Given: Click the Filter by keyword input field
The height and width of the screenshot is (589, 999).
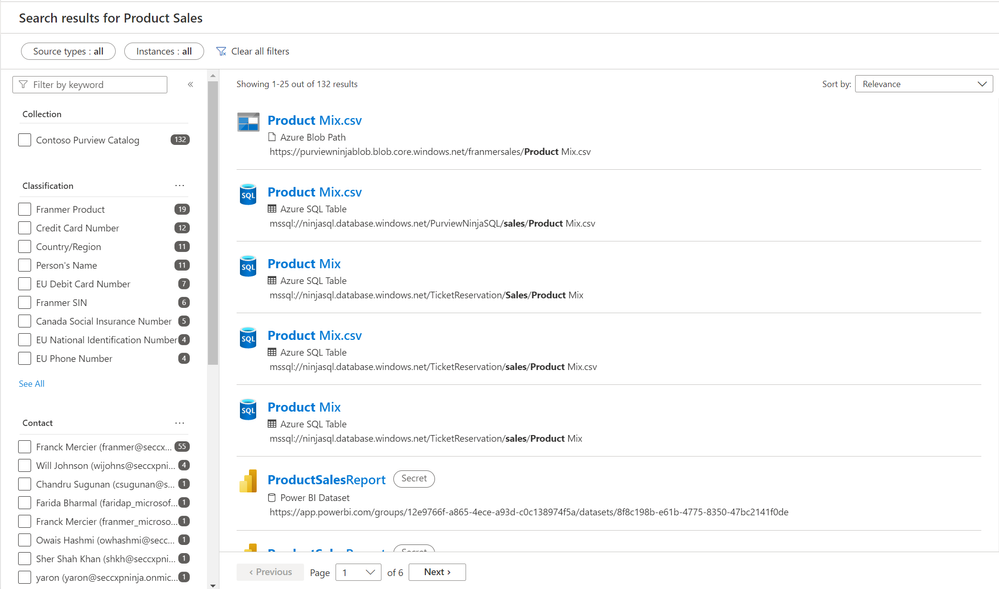Looking at the screenshot, I should click(90, 85).
